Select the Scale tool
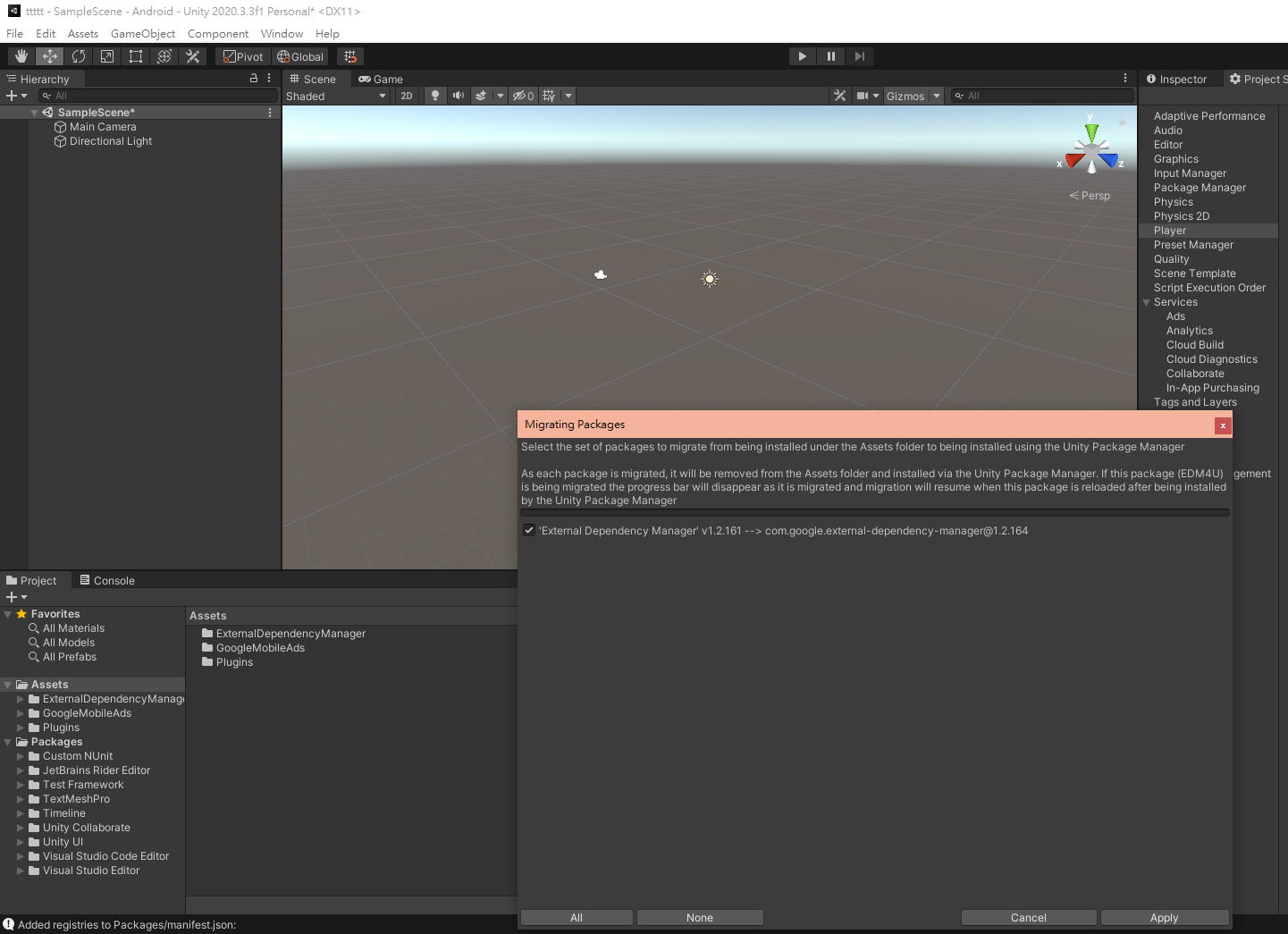 pos(107,56)
